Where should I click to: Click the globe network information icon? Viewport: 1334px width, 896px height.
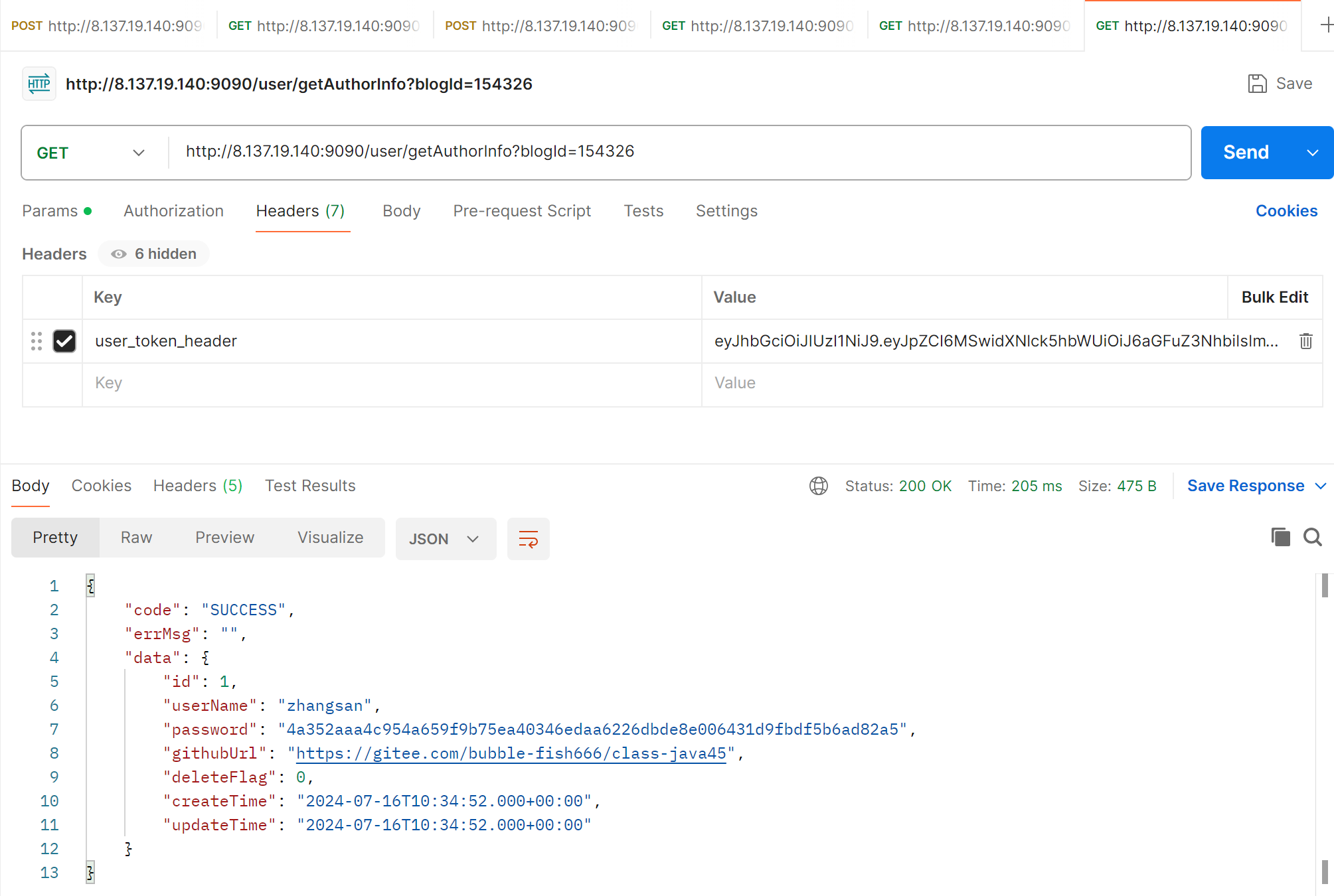[x=819, y=486]
